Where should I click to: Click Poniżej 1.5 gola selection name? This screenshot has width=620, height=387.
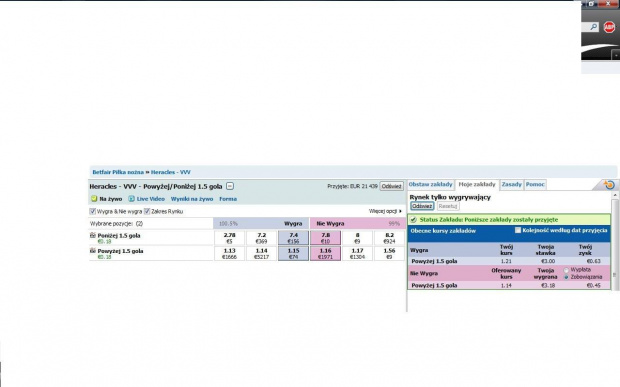point(119,236)
